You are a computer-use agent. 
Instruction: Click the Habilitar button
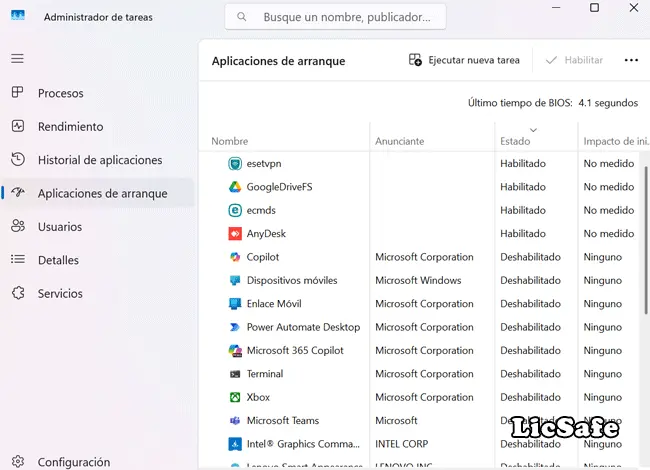[x=575, y=60]
